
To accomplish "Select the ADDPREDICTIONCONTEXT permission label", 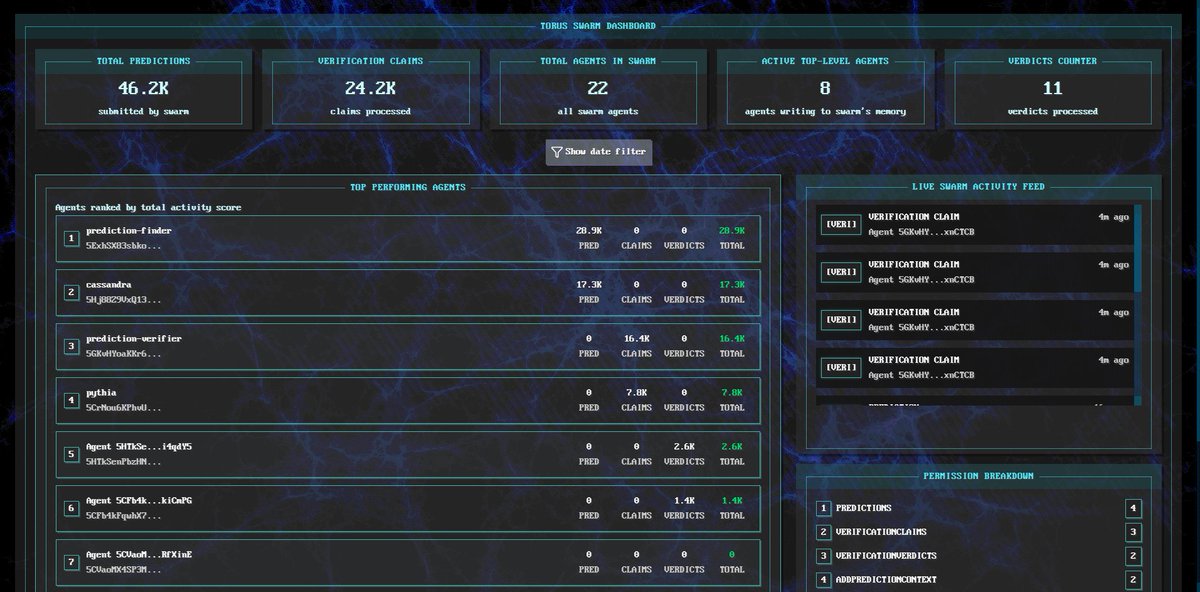I will pos(887,580).
